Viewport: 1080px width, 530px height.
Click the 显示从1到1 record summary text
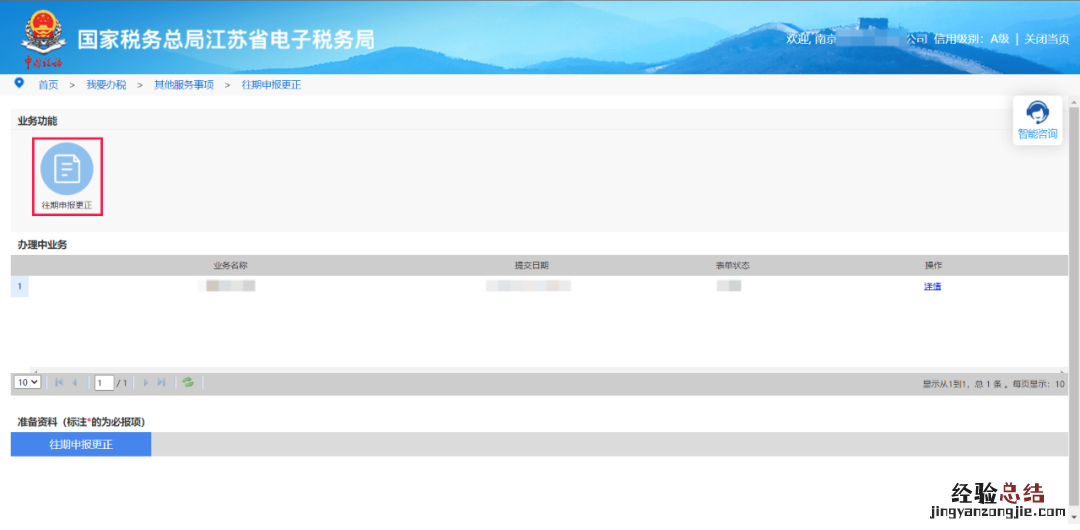[994, 384]
